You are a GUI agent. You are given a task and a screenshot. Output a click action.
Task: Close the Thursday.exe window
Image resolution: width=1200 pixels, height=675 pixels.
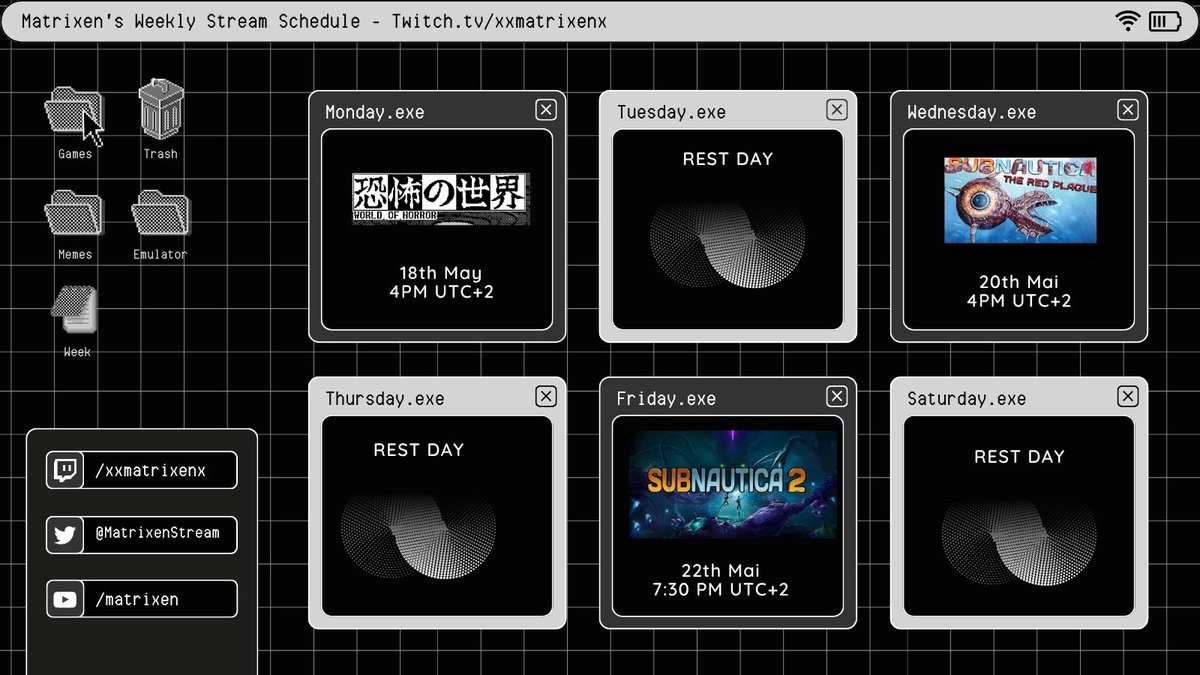[x=545, y=396]
